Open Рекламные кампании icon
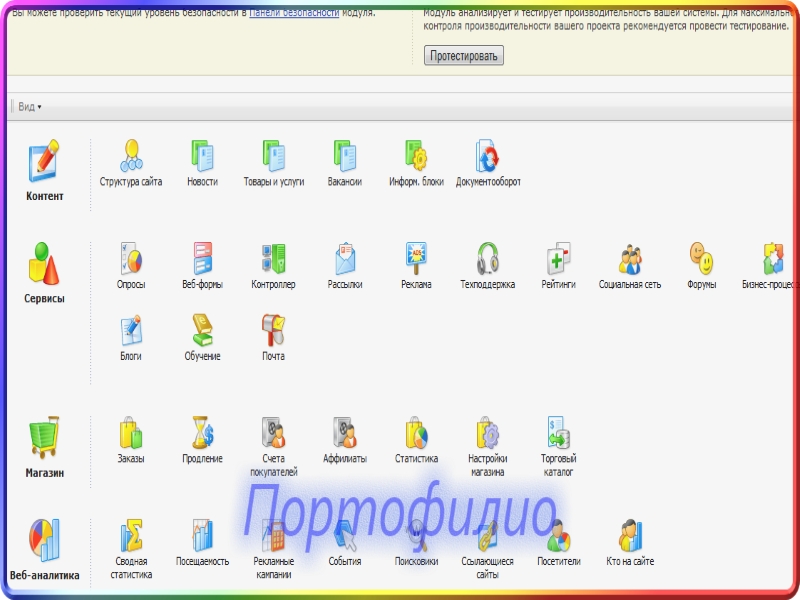This screenshot has width=800, height=600. (x=274, y=536)
